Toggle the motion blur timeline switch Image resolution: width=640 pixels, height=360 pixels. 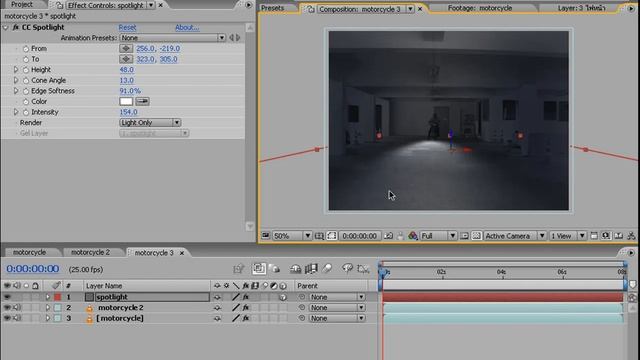(x=327, y=268)
